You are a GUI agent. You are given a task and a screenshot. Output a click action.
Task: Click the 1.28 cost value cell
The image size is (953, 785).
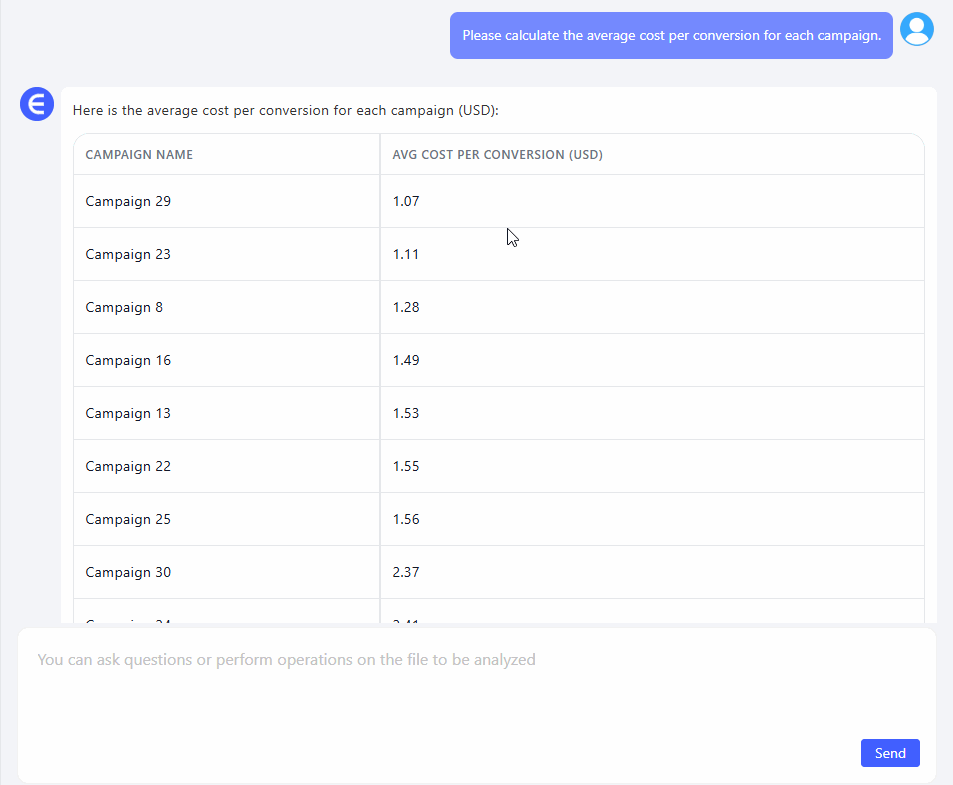click(x=406, y=307)
